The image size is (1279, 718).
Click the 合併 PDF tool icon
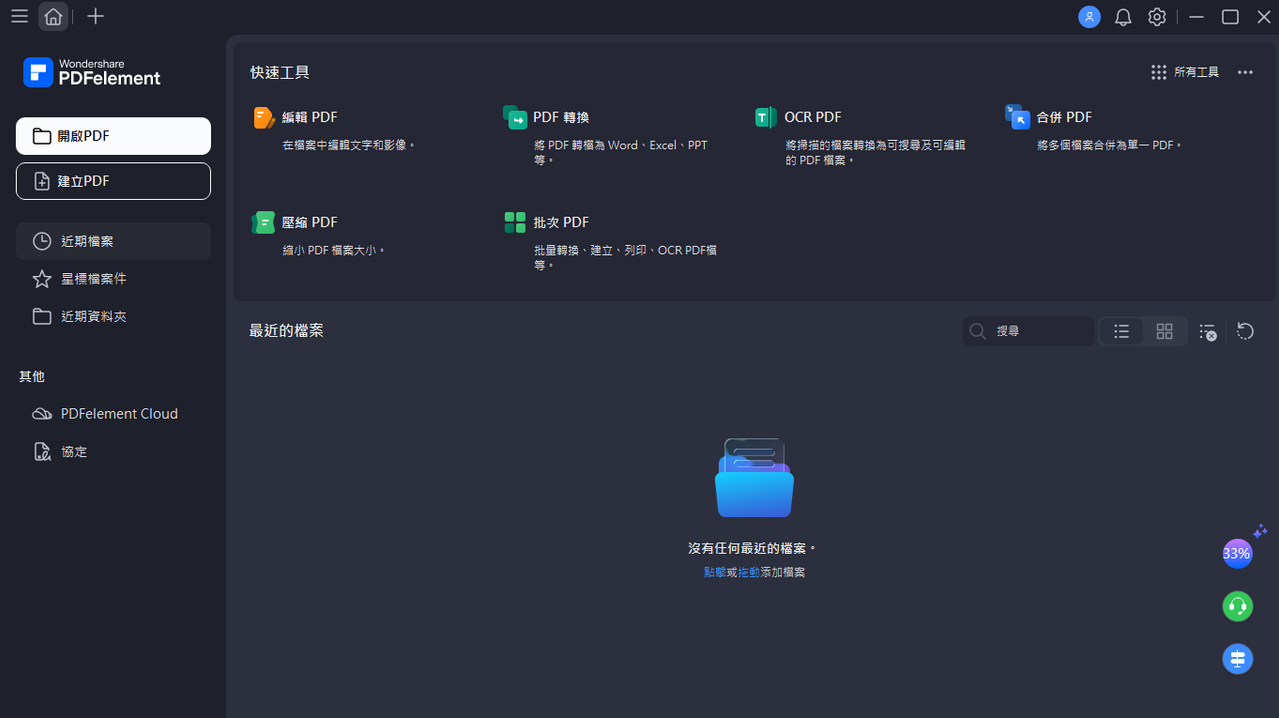[x=1017, y=117]
